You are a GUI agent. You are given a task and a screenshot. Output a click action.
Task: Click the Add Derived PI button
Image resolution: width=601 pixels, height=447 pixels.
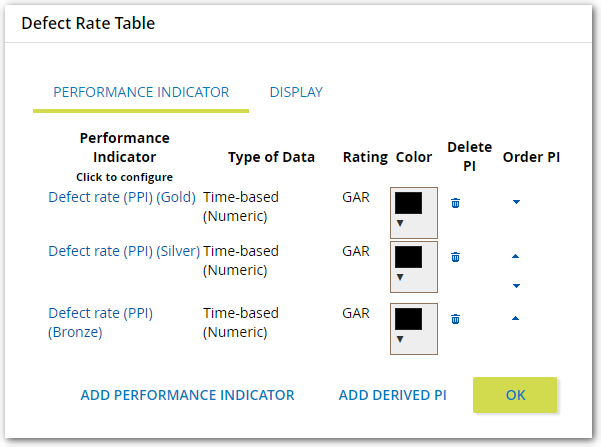pos(392,395)
